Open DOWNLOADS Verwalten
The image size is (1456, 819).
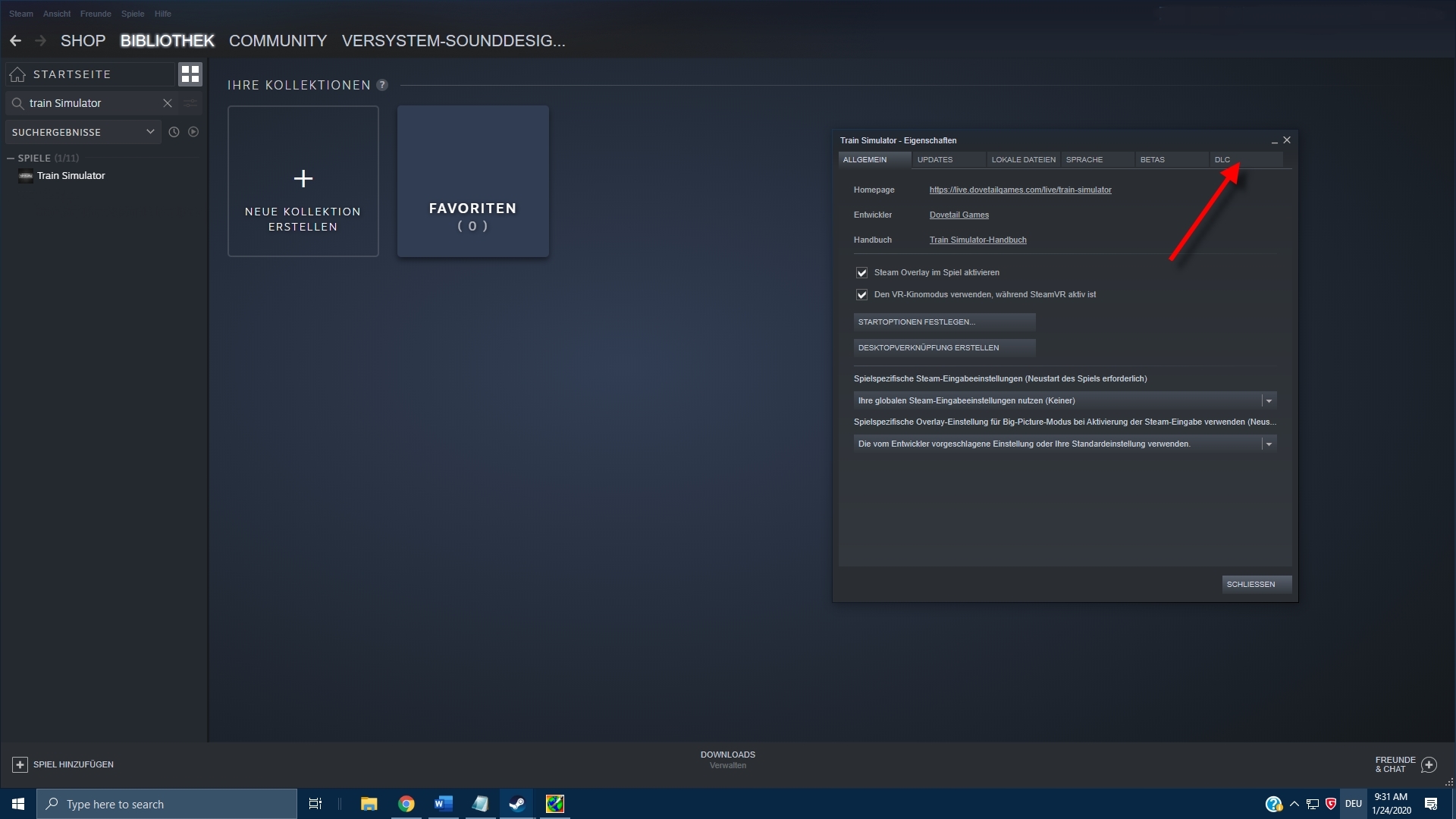point(728,760)
